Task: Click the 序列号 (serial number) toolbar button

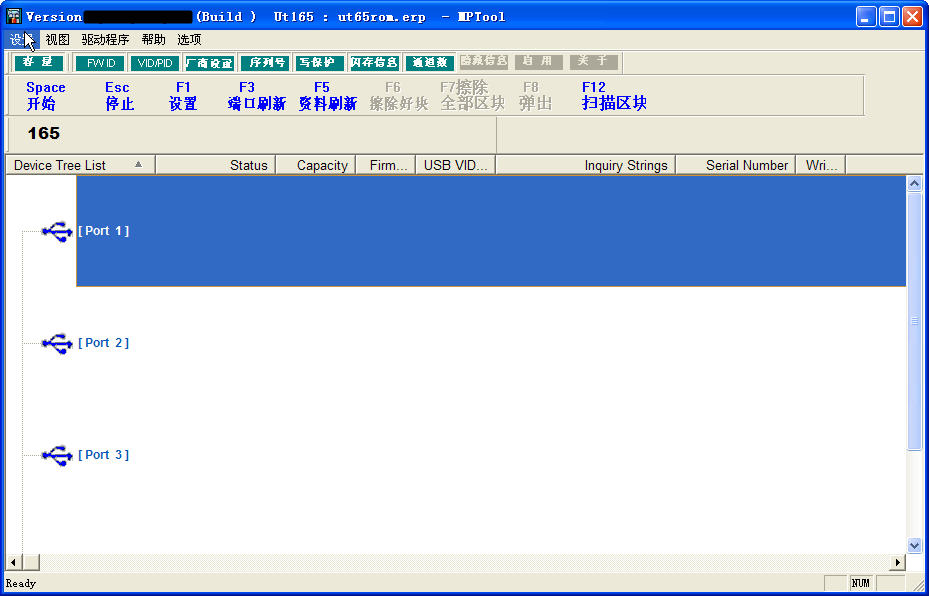Action: click(265, 63)
